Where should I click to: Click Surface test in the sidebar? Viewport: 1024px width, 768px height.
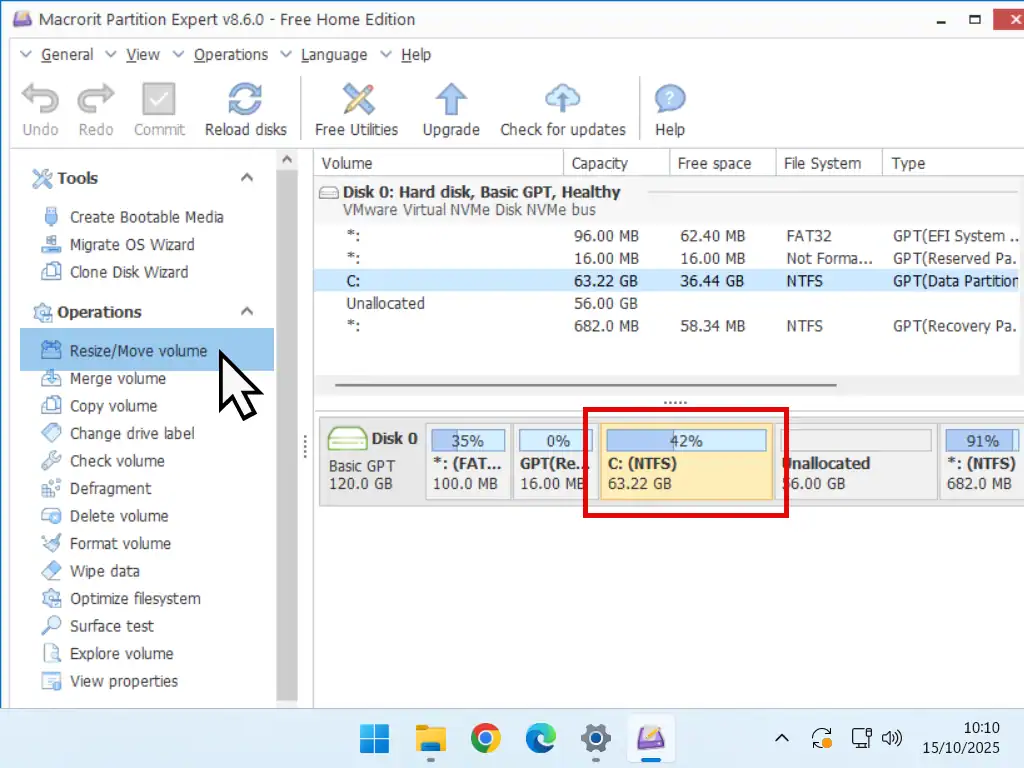(x=111, y=626)
